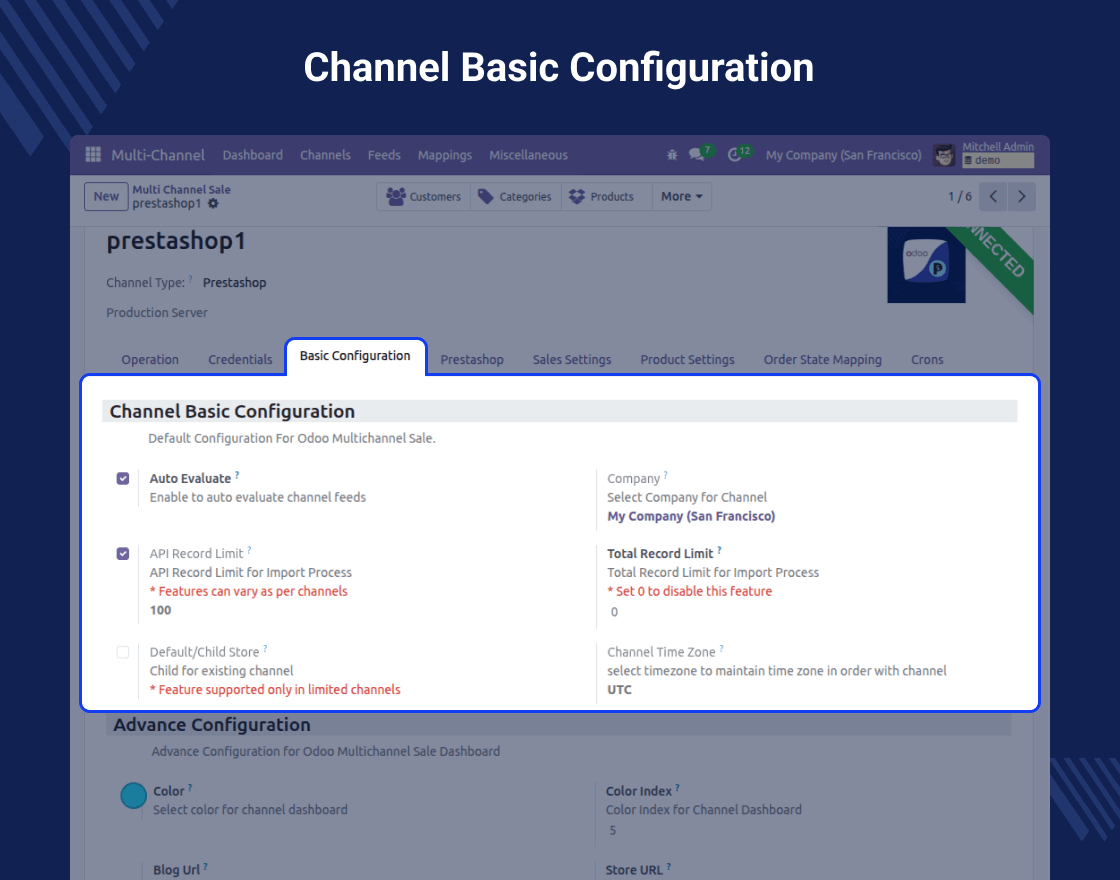Open the Channels menu
The width and height of the screenshot is (1120, 880).
click(325, 155)
